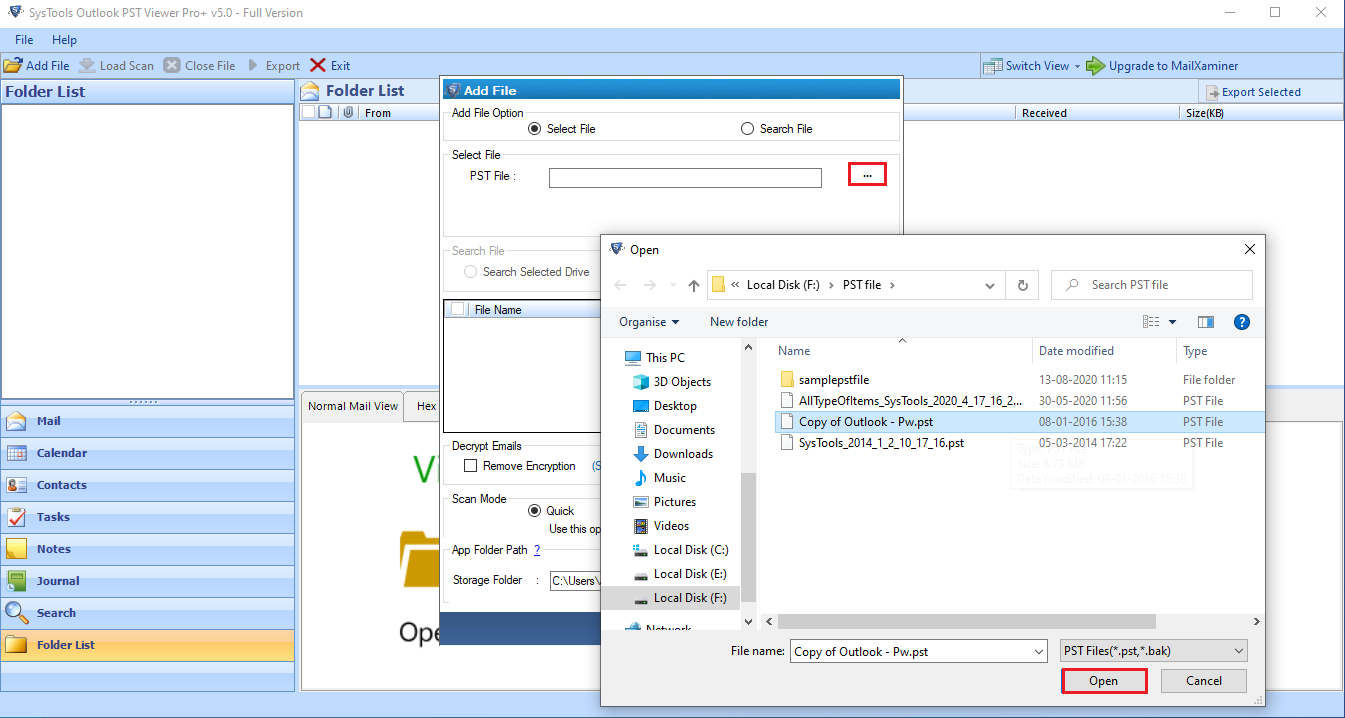This screenshot has height=718, width=1345.
Task: Open the Open dialog help icon
Action: coord(1242,322)
